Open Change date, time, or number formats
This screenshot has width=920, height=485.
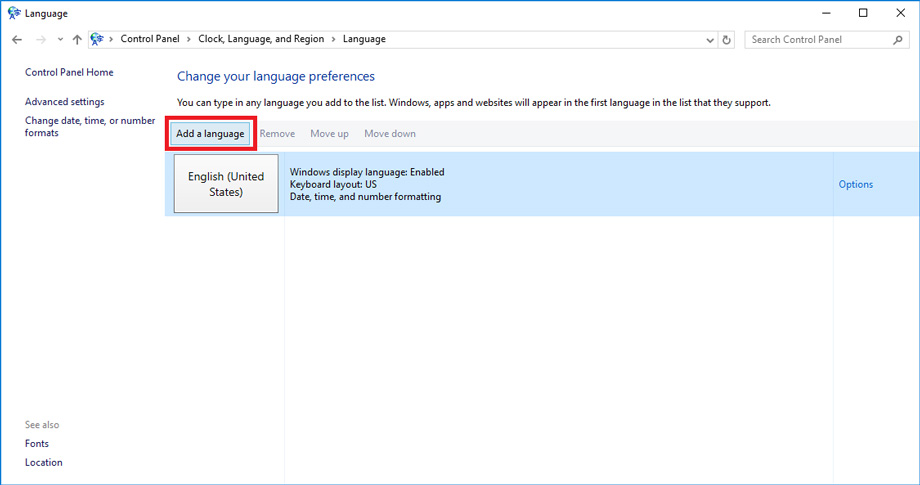(90, 126)
